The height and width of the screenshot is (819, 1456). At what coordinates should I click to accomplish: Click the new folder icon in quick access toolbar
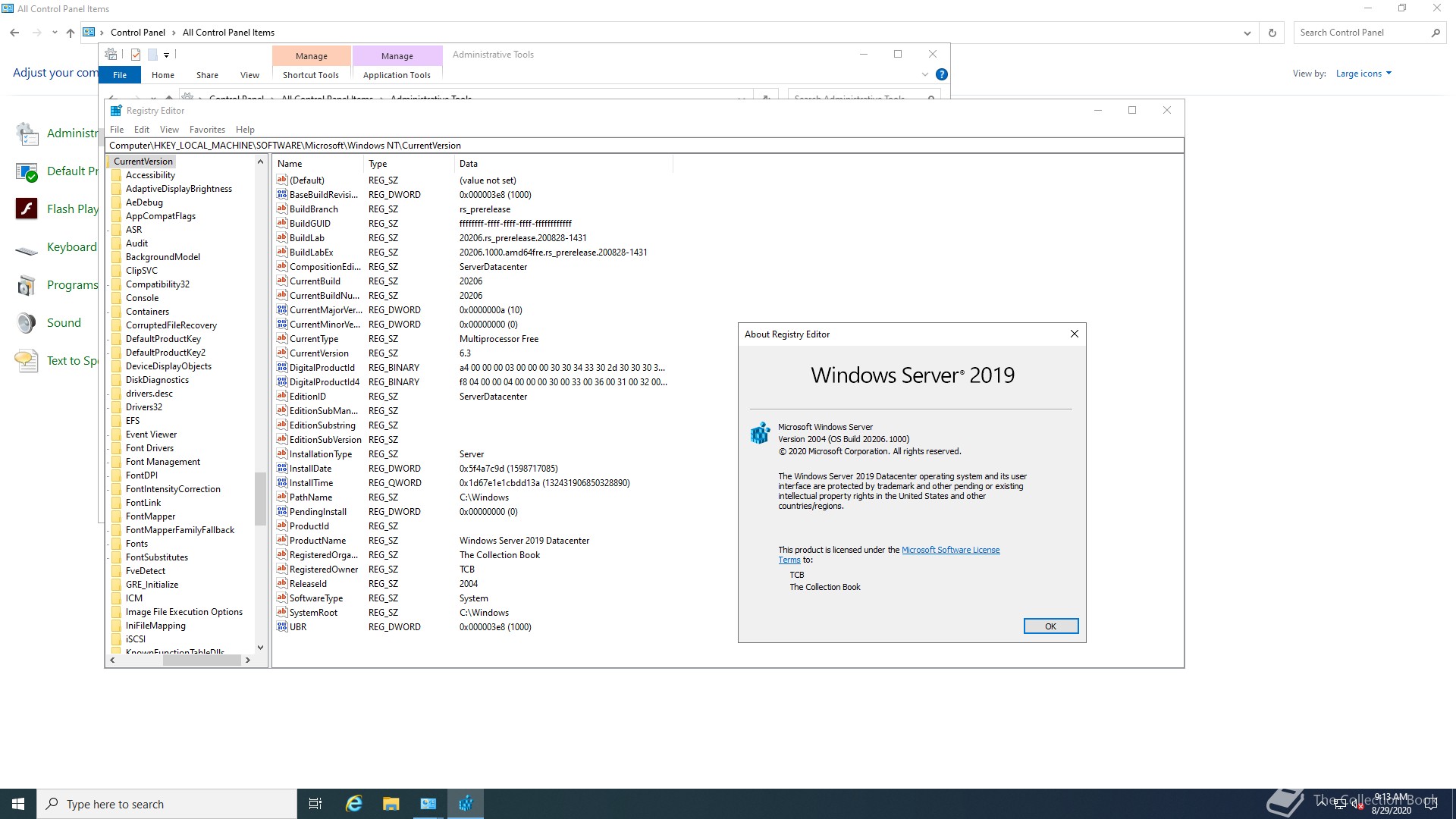[152, 55]
